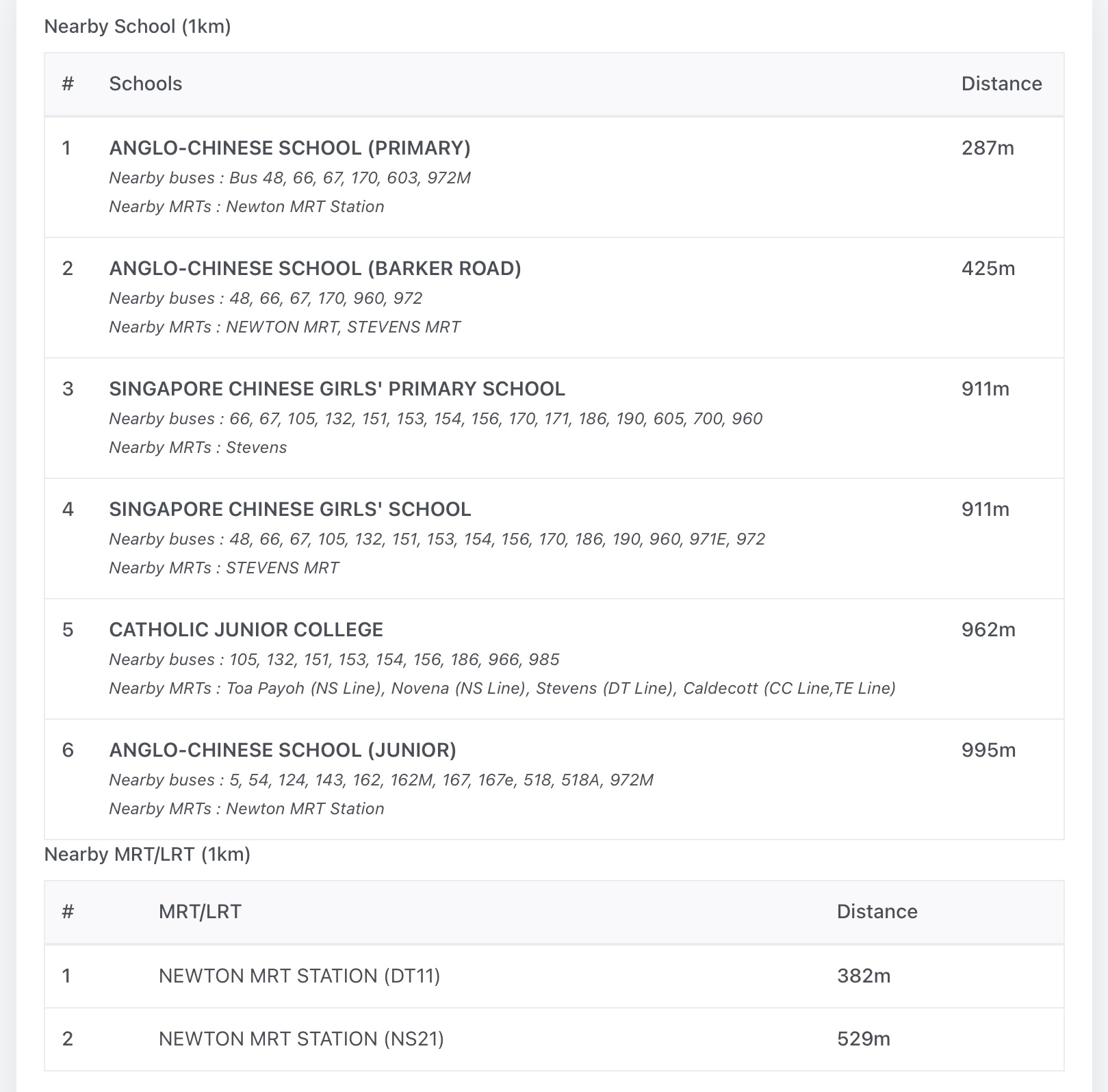This screenshot has height=1092, width=1108.
Task: Select the Catholic Junior College entry
Action: click(x=246, y=630)
